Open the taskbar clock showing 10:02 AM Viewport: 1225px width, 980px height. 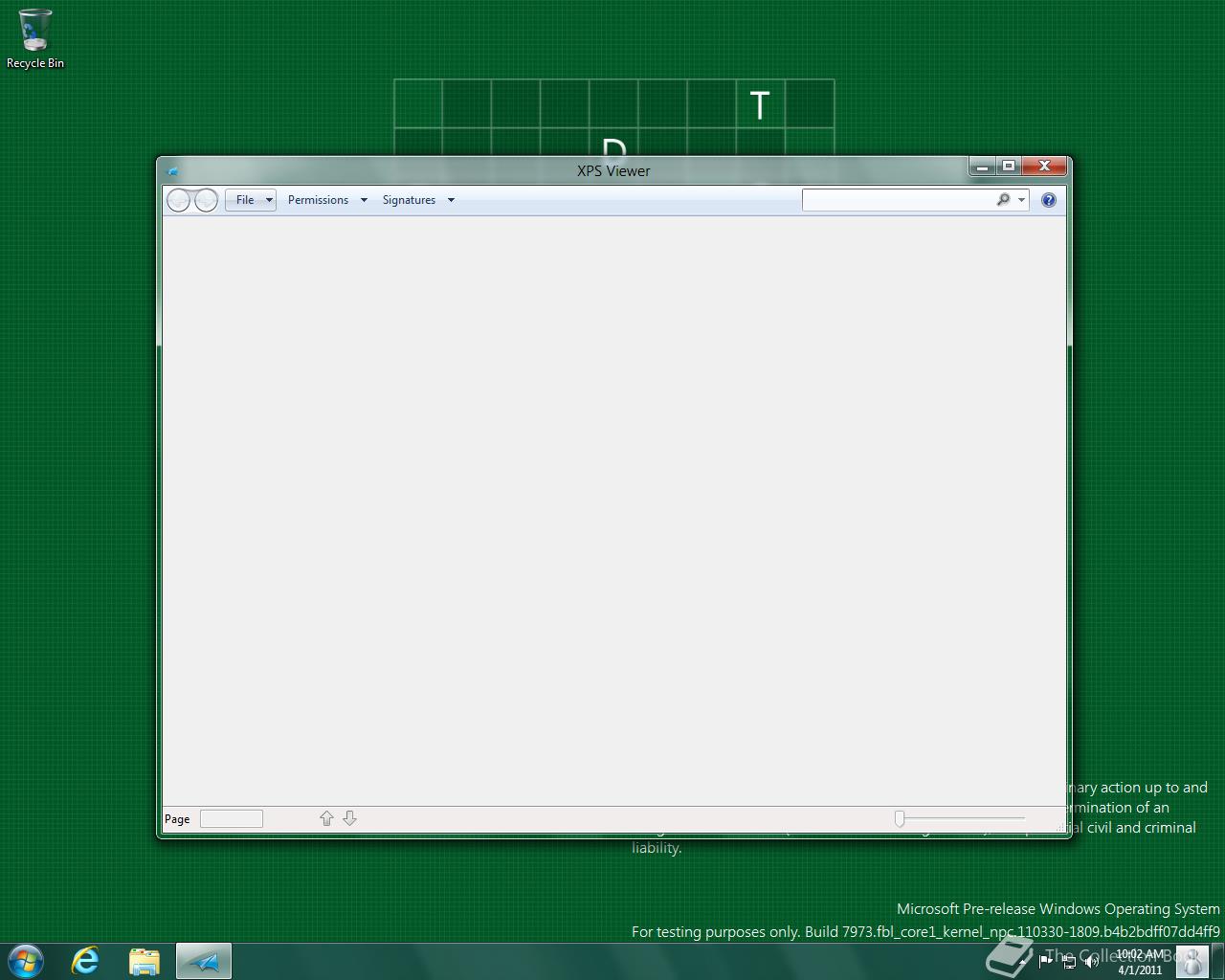point(1140,962)
